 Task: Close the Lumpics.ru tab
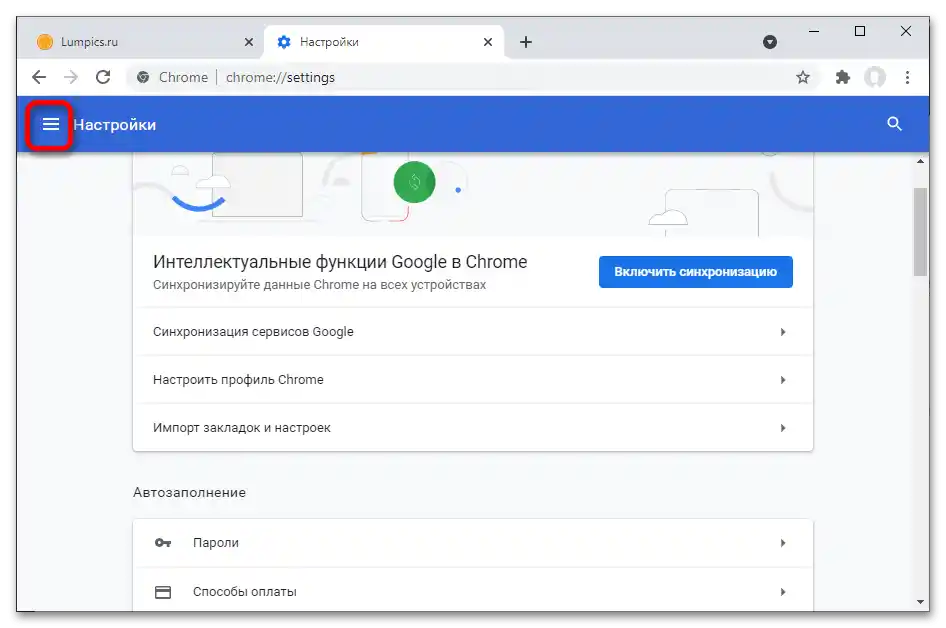coord(249,42)
